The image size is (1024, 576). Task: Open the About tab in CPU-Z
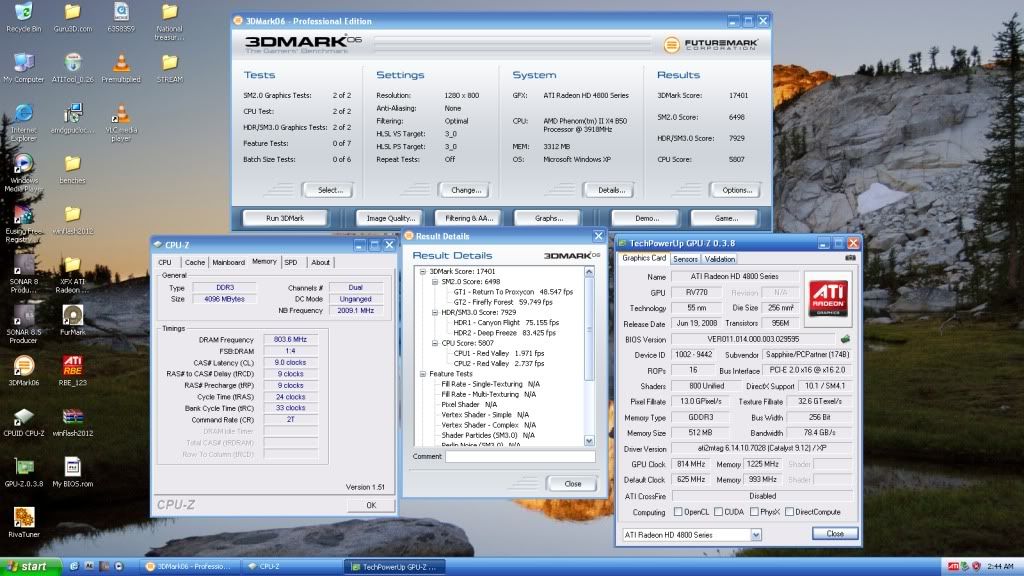click(320, 263)
